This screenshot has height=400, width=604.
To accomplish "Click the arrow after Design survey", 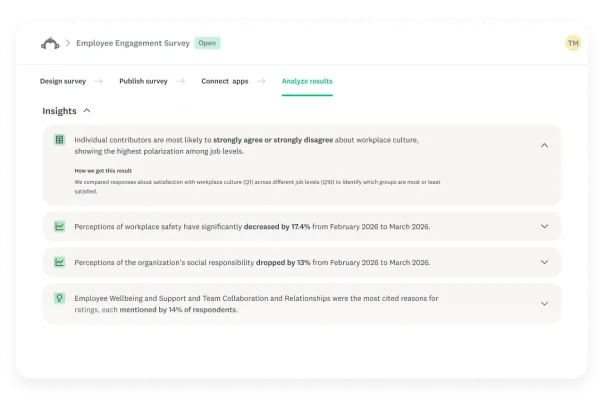I will (x=99, y=81).
